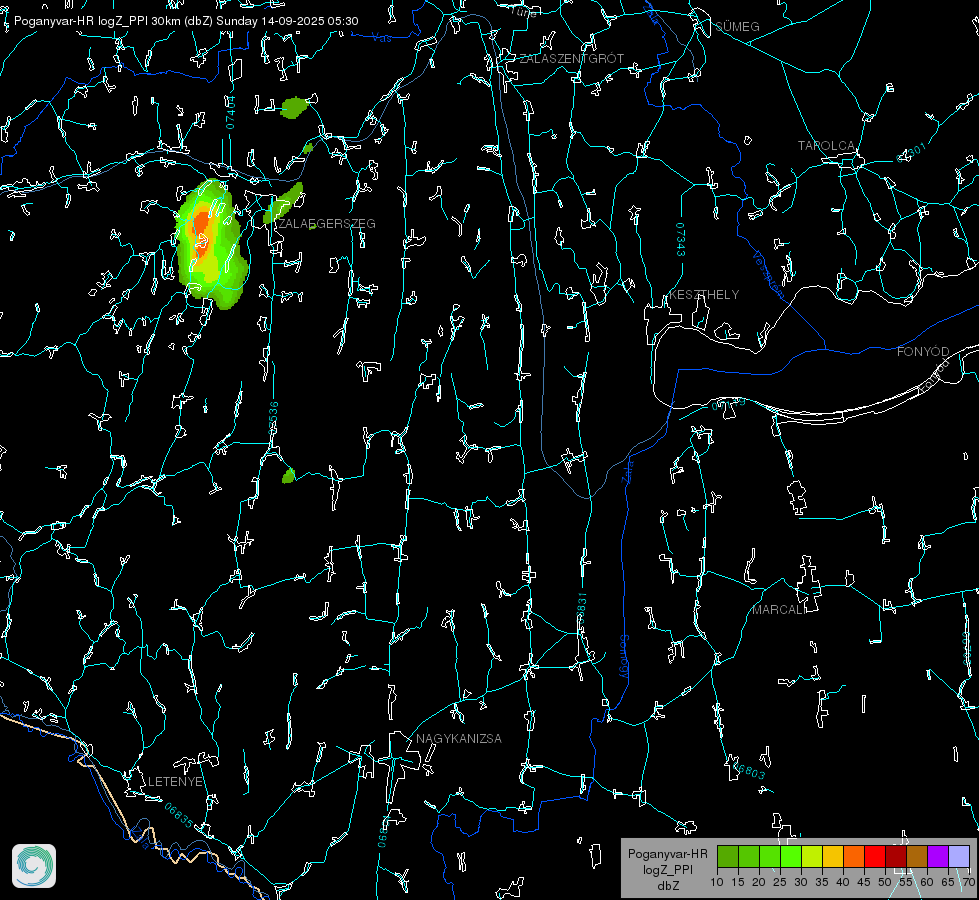Click the small green echo below road 07536
979x900 pixels.
coord(288,476)
